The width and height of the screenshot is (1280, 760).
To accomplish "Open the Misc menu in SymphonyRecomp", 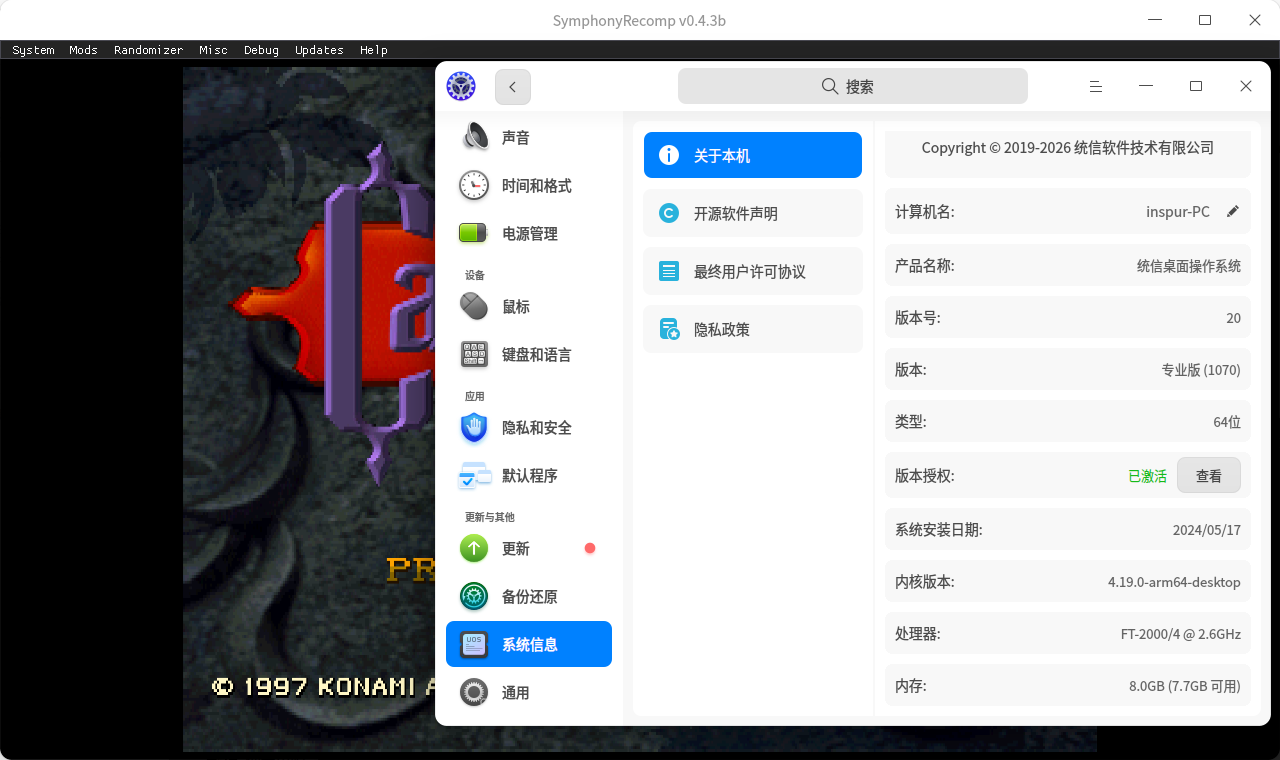I will 213,50.
